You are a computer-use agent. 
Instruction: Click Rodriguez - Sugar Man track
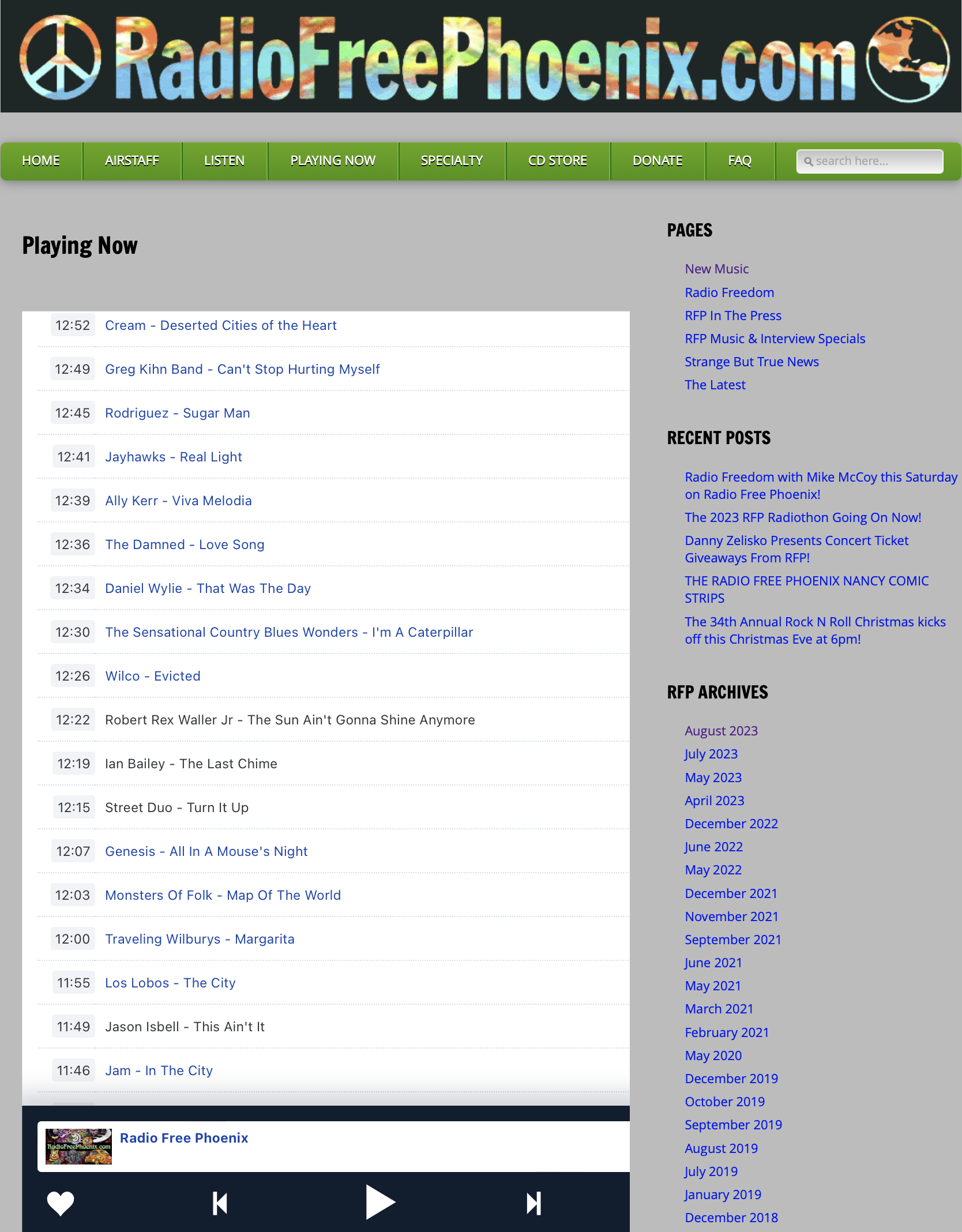pyautogui.click(x=178, y=413)
